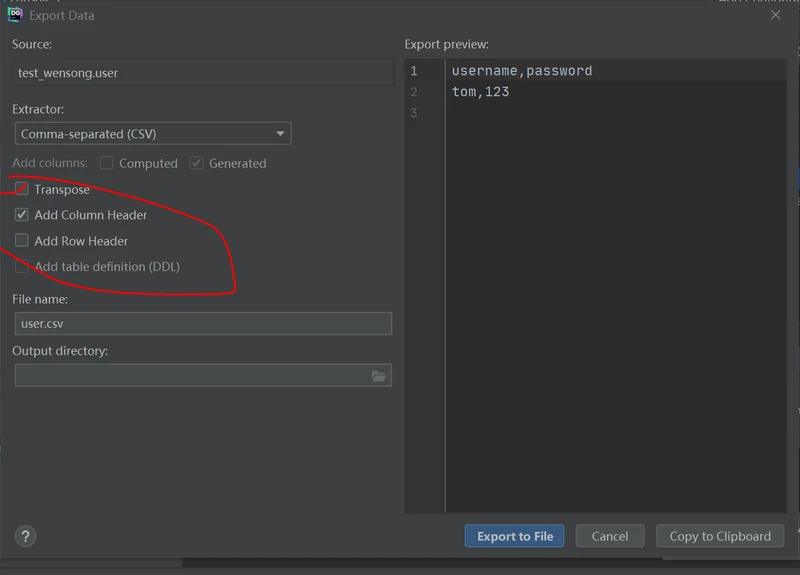Focus the Source field test_wensong.user
Screen dimensions: 800x575
[203, 72]
